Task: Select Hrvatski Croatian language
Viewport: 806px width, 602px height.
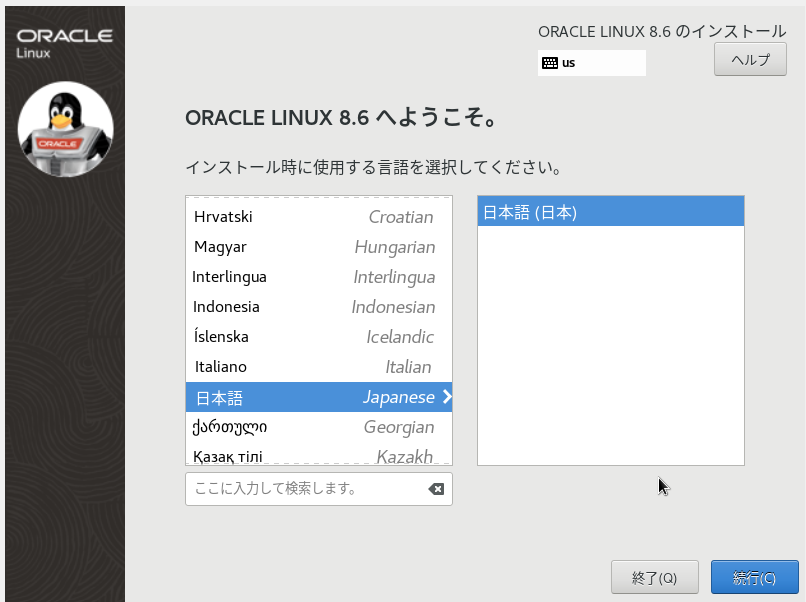Action: point(319,217)
